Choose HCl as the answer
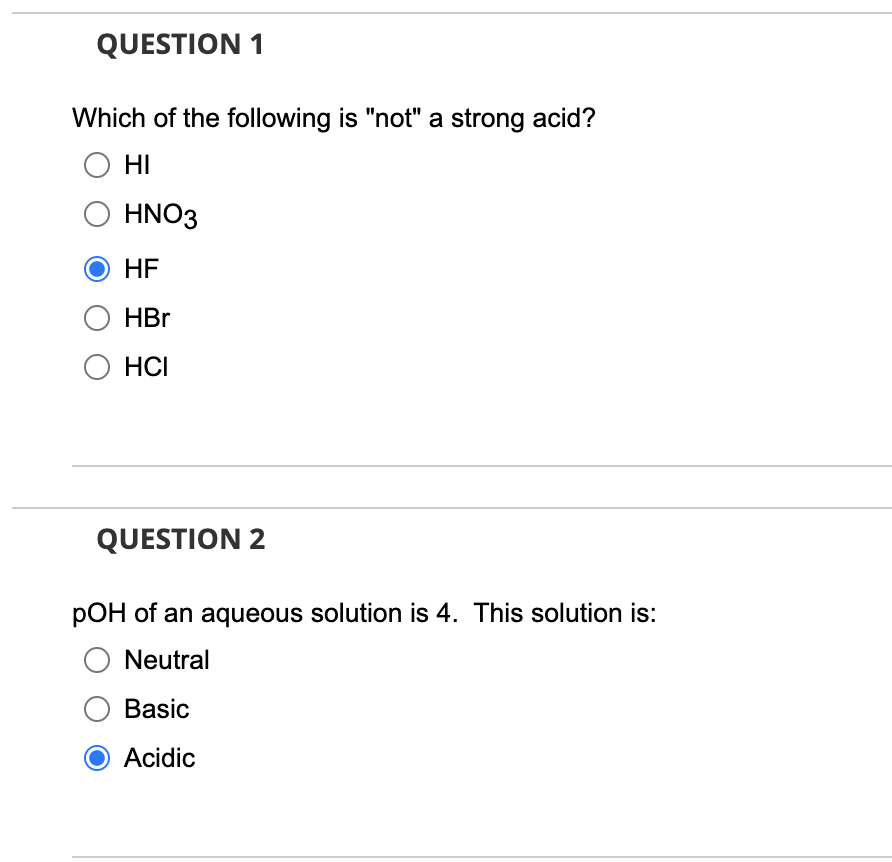 (x=97, y=367)
